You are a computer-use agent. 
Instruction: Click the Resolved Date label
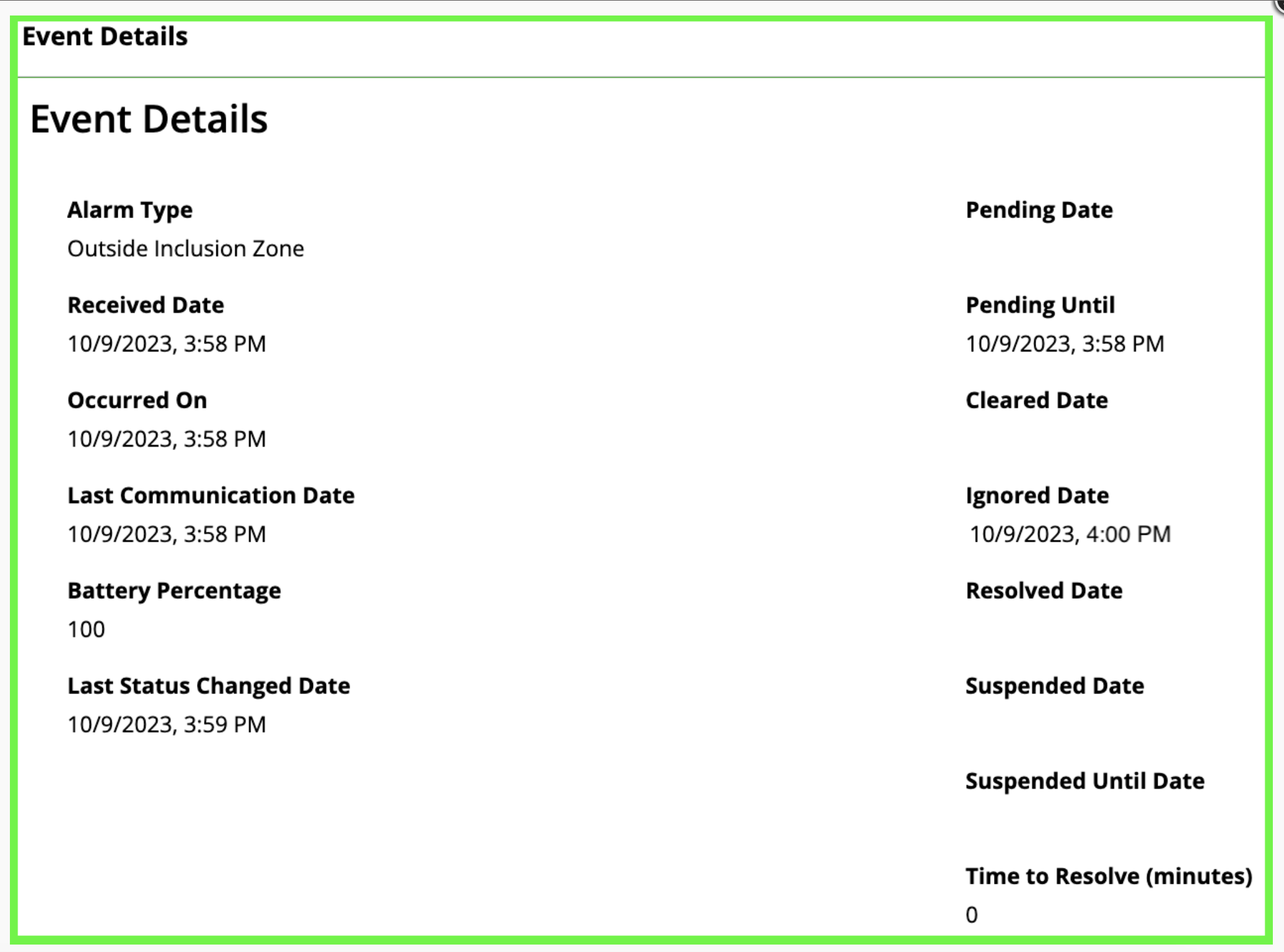(1044, 591)
